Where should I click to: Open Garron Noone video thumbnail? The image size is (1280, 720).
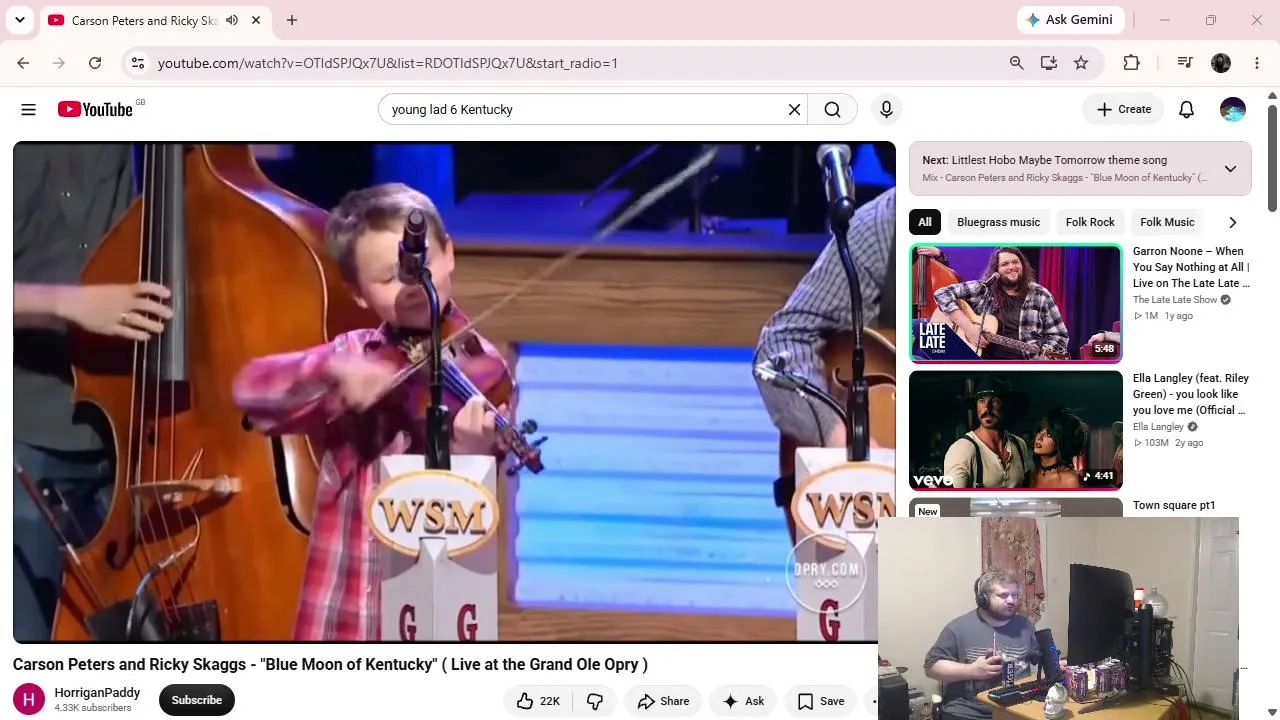(1016, 303)
